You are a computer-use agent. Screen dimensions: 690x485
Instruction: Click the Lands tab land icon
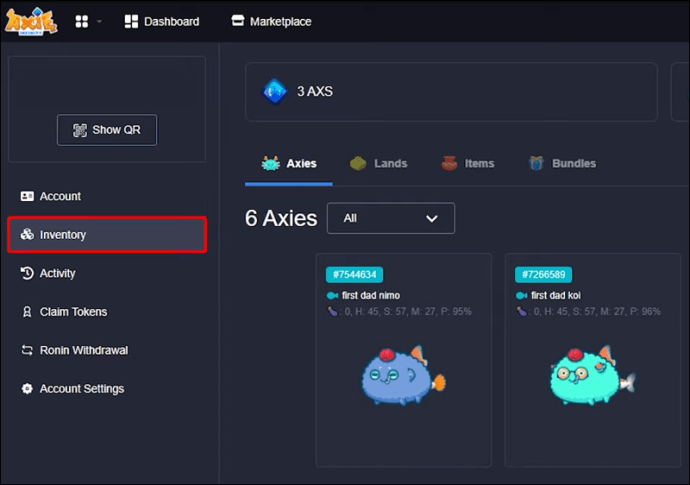coord(358,163)
